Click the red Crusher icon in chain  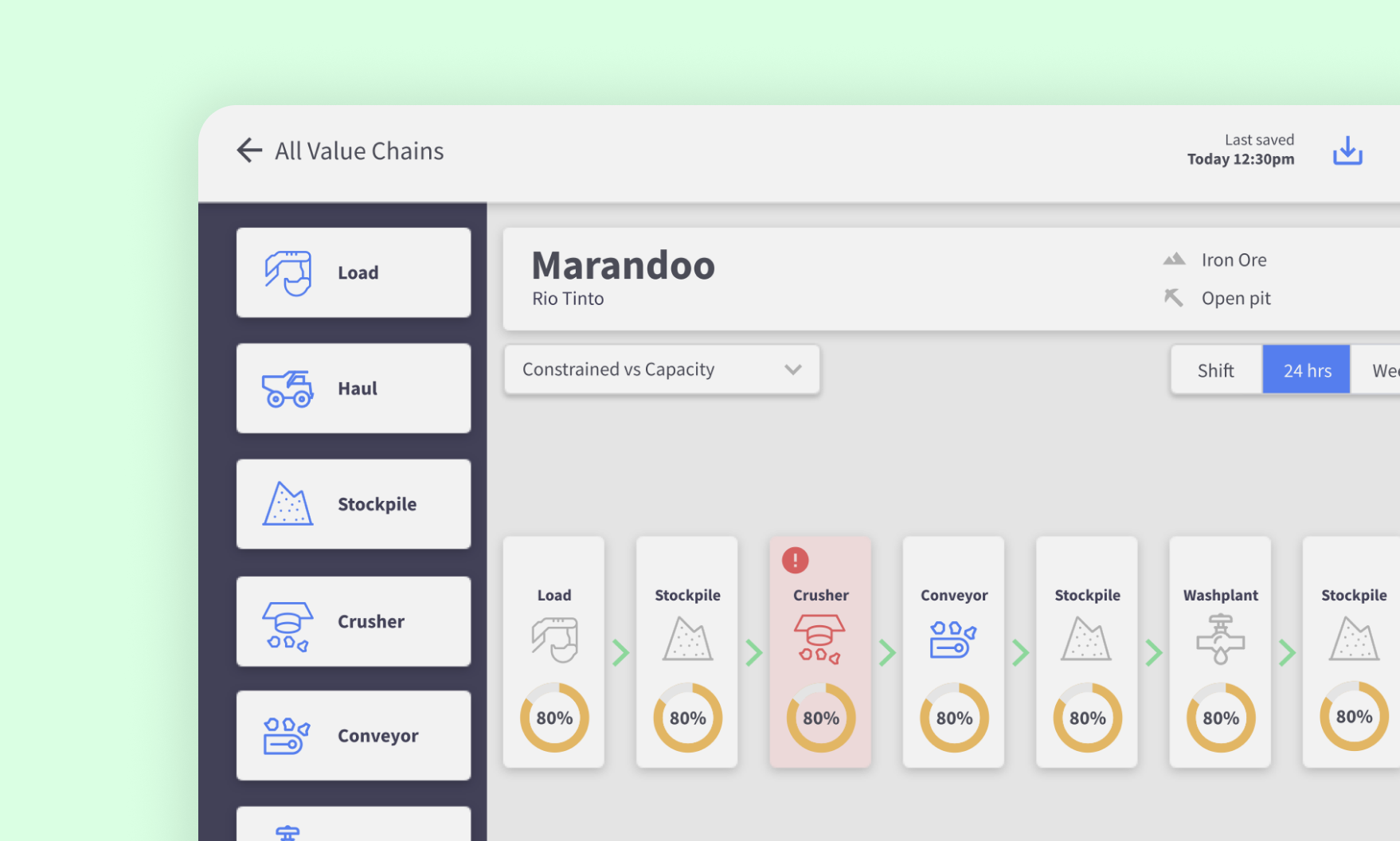point(820,639)
